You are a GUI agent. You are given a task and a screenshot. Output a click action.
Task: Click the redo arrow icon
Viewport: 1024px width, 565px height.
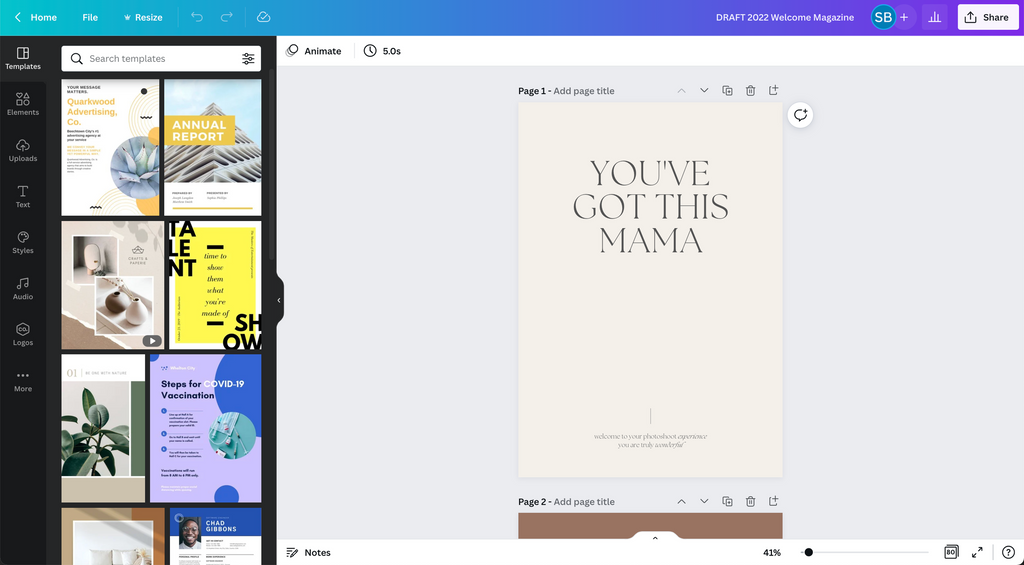pyautogui.click(x=227, y=17)
